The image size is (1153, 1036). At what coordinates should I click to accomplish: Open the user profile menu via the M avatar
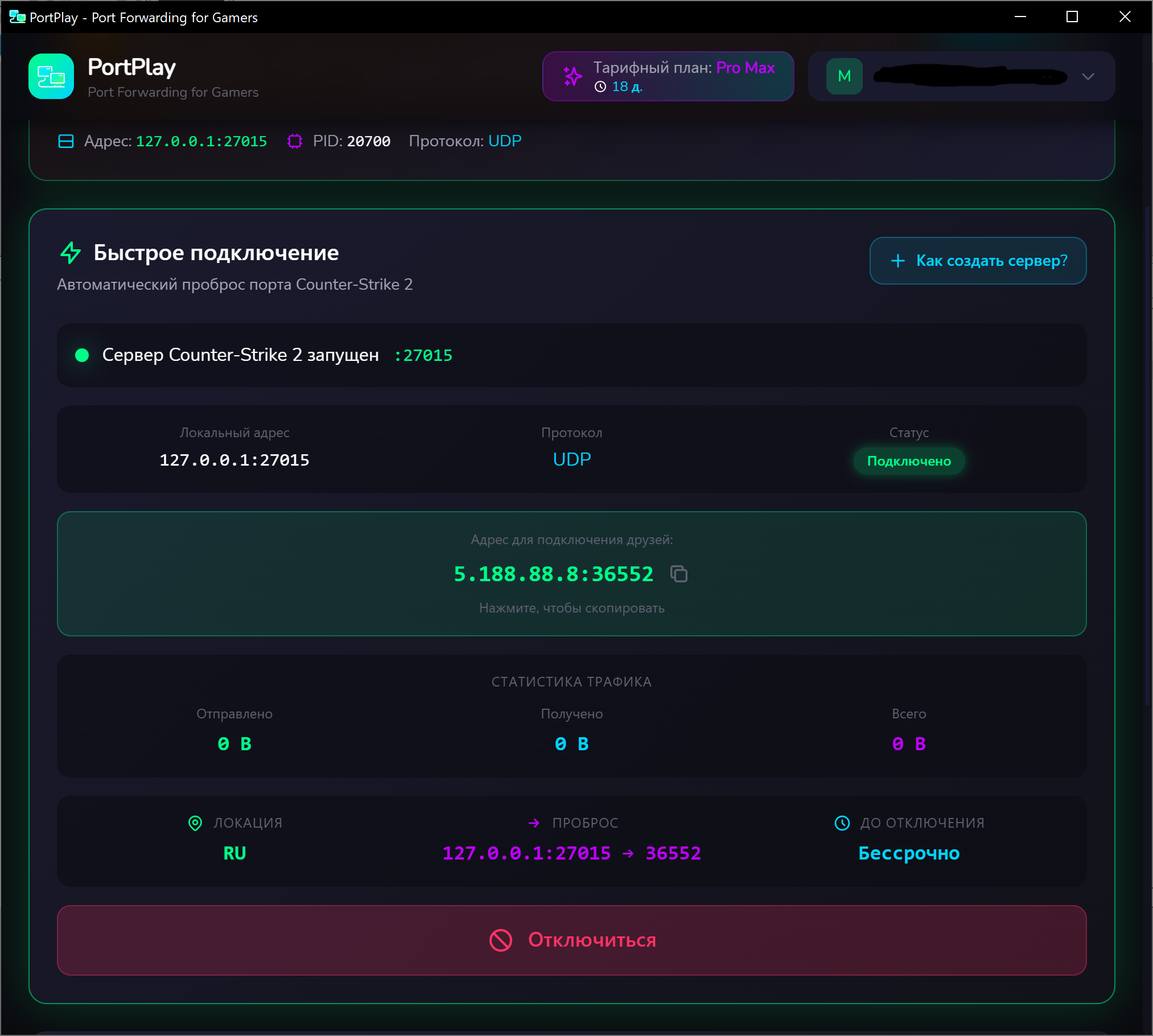[844, 76]
